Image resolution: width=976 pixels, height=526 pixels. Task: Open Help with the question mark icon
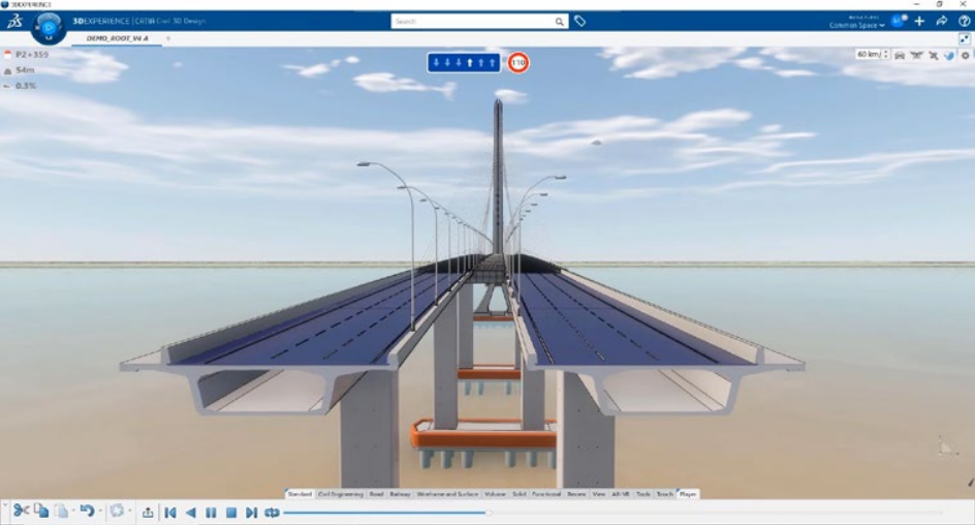[x=964, y=21]
